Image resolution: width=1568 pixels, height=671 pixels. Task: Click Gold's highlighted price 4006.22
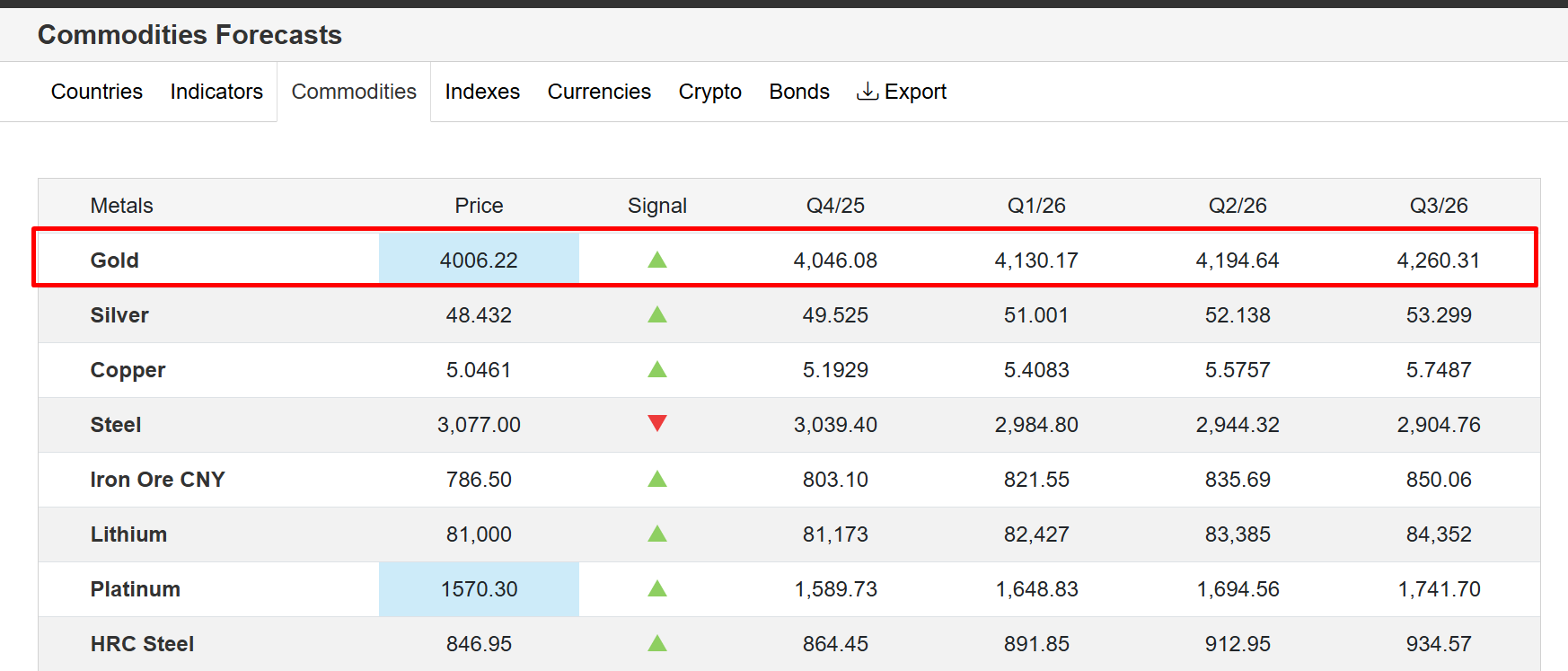[479, 260]
